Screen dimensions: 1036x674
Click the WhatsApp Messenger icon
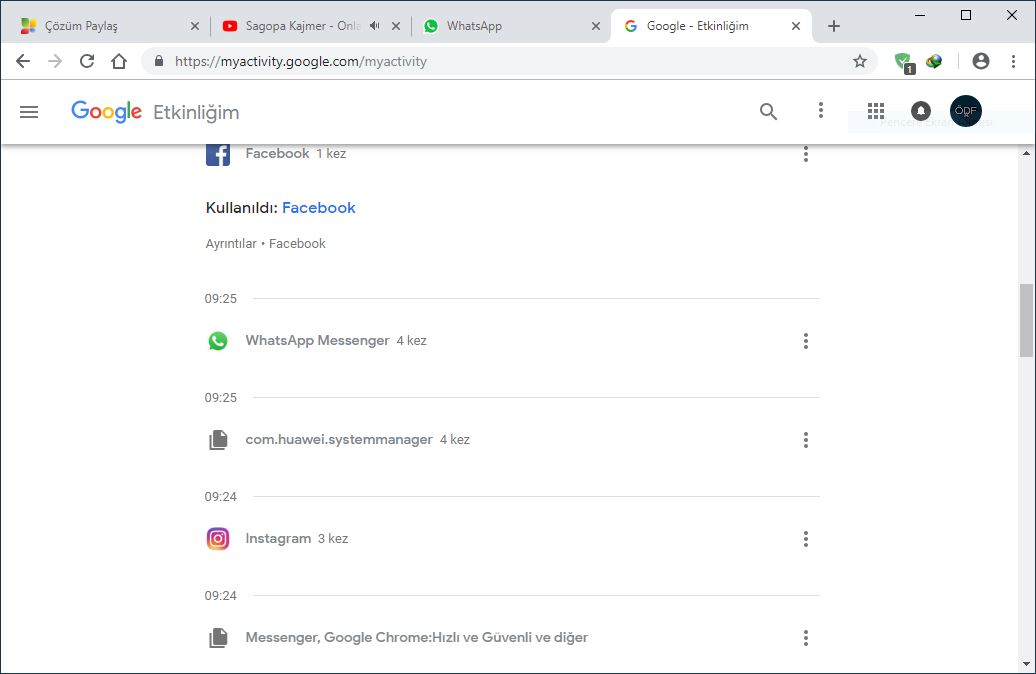218,341
